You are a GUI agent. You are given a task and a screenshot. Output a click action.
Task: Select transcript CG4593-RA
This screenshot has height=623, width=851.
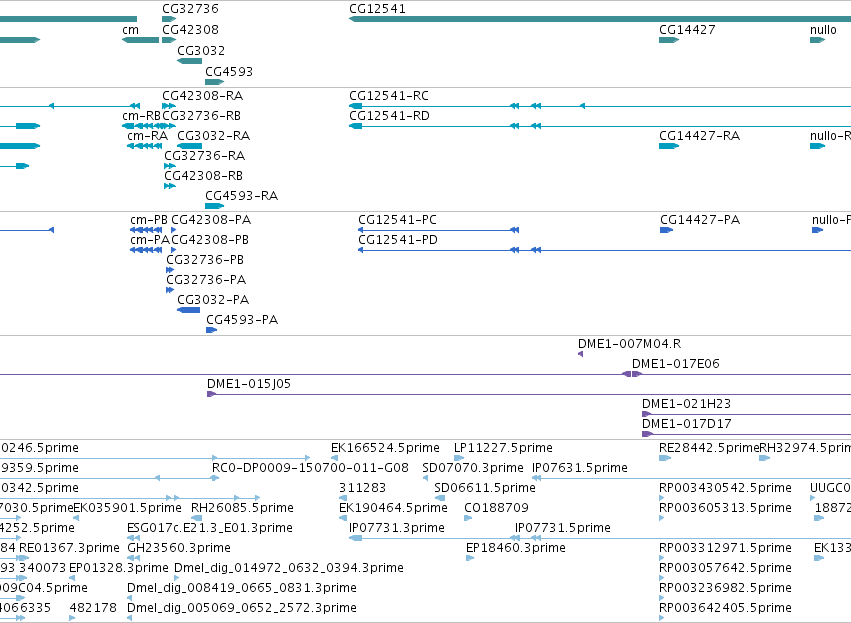(x=242, y=196)
